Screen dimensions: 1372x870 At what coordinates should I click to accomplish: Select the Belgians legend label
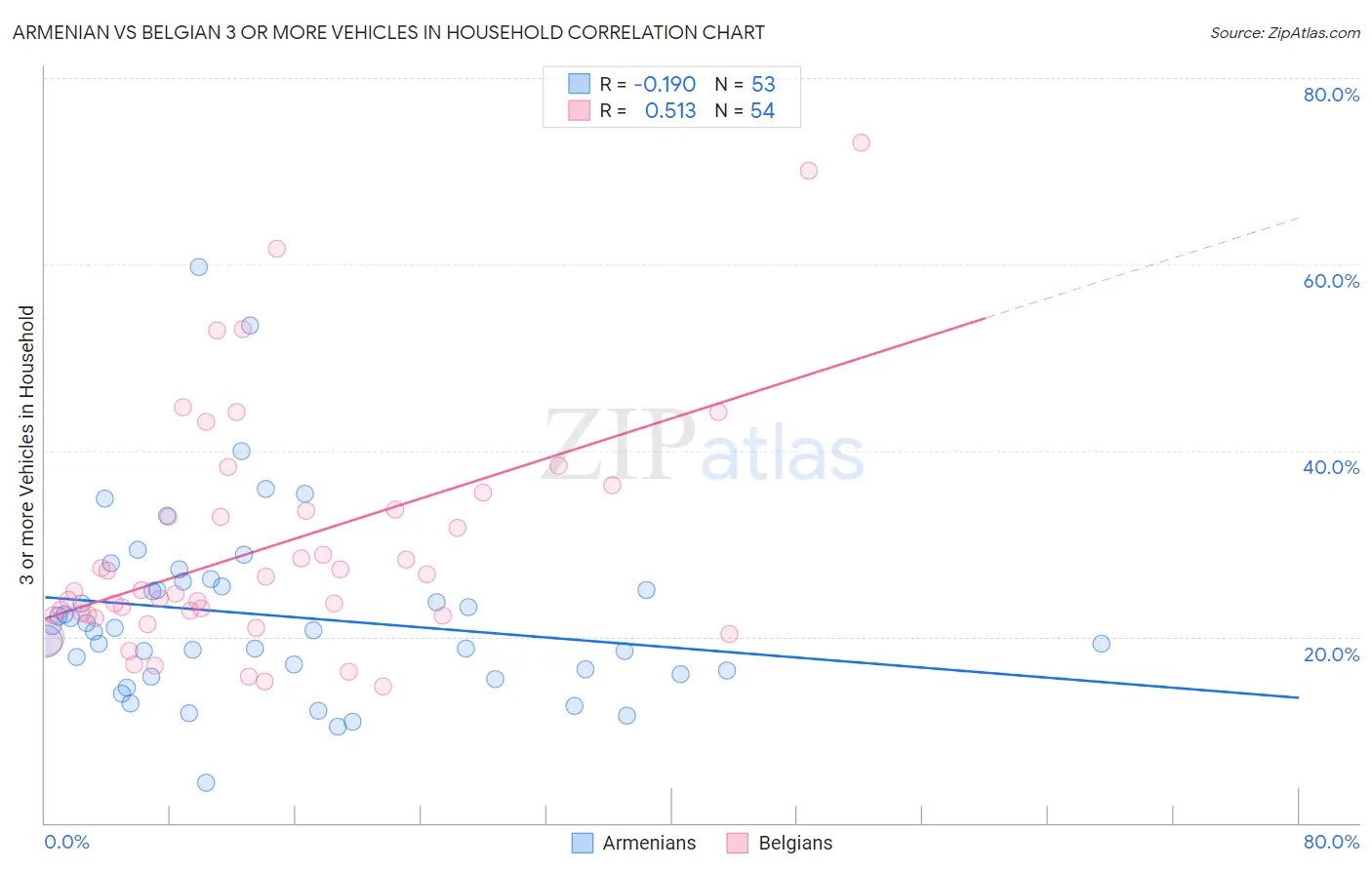tap(795, 843)
